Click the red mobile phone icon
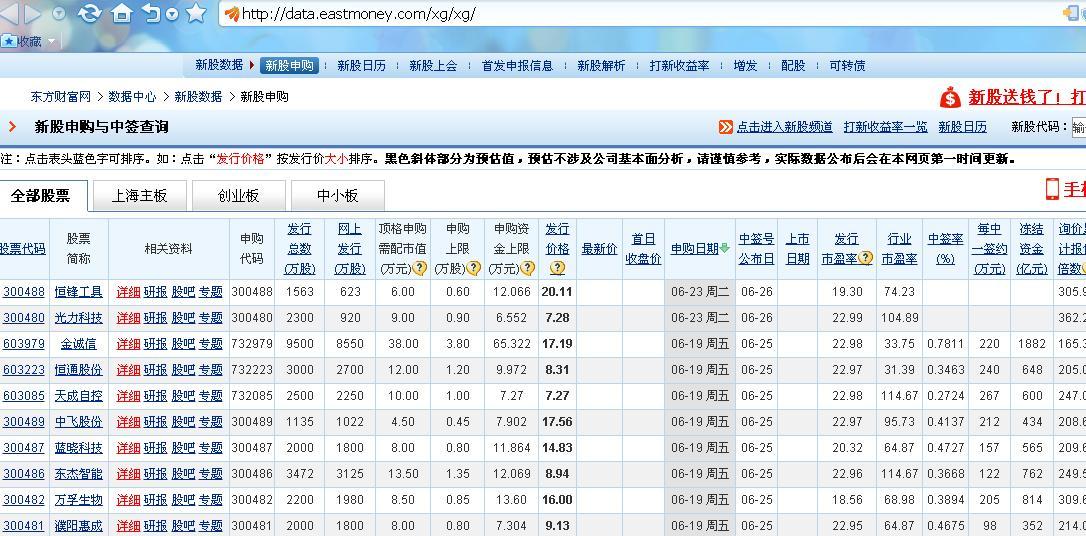The image size is (1086, 536). pyautogui.click(x=1052, y=189)
